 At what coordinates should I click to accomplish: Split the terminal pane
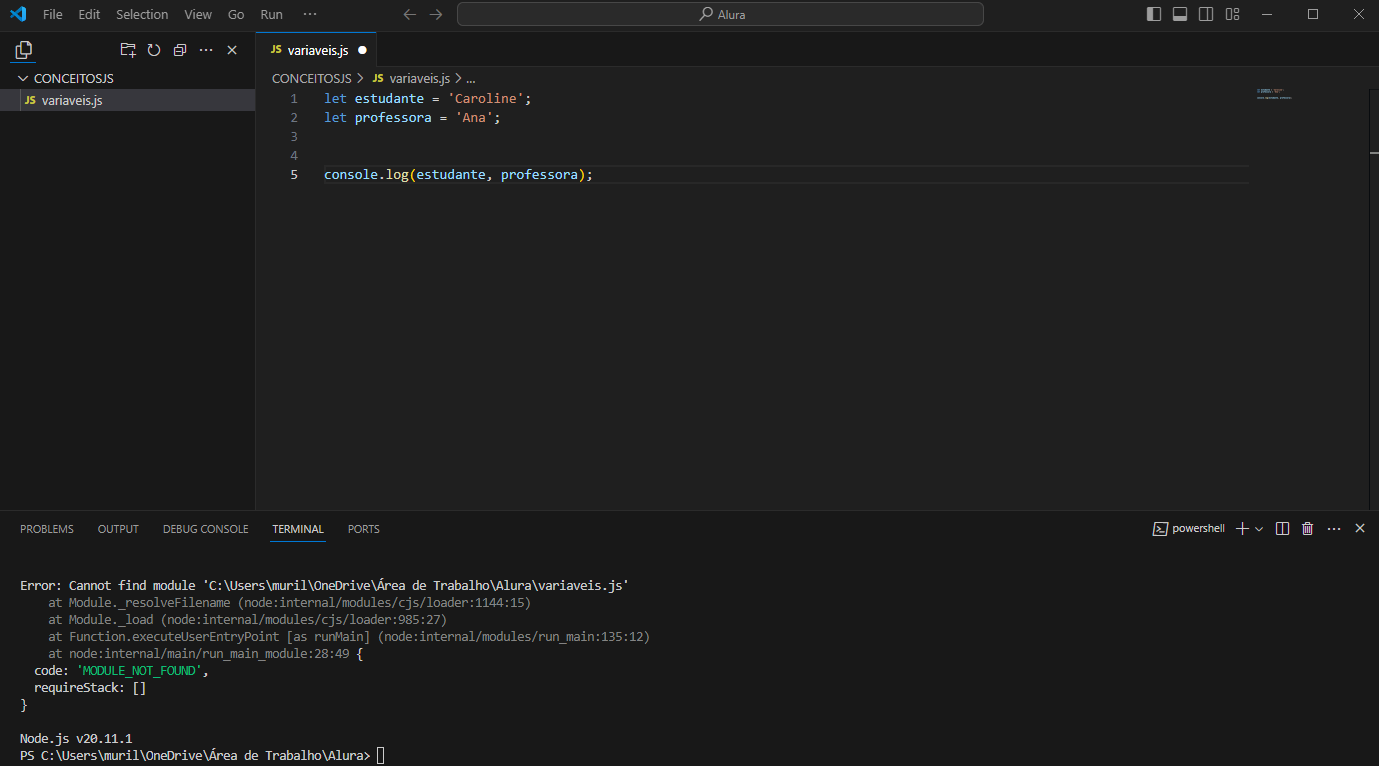tap(1282, 529)
